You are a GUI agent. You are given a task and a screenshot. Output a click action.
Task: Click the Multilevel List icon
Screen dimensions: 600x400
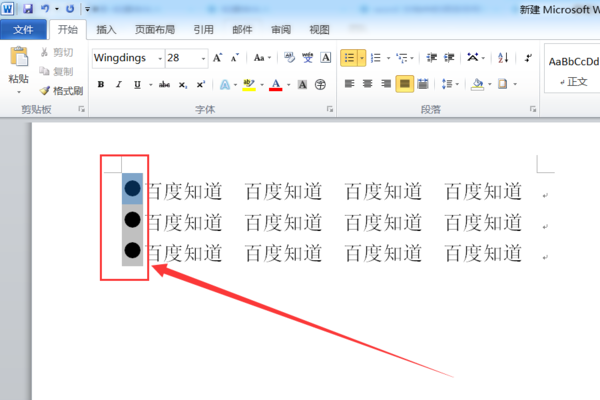tap(402, 58)
